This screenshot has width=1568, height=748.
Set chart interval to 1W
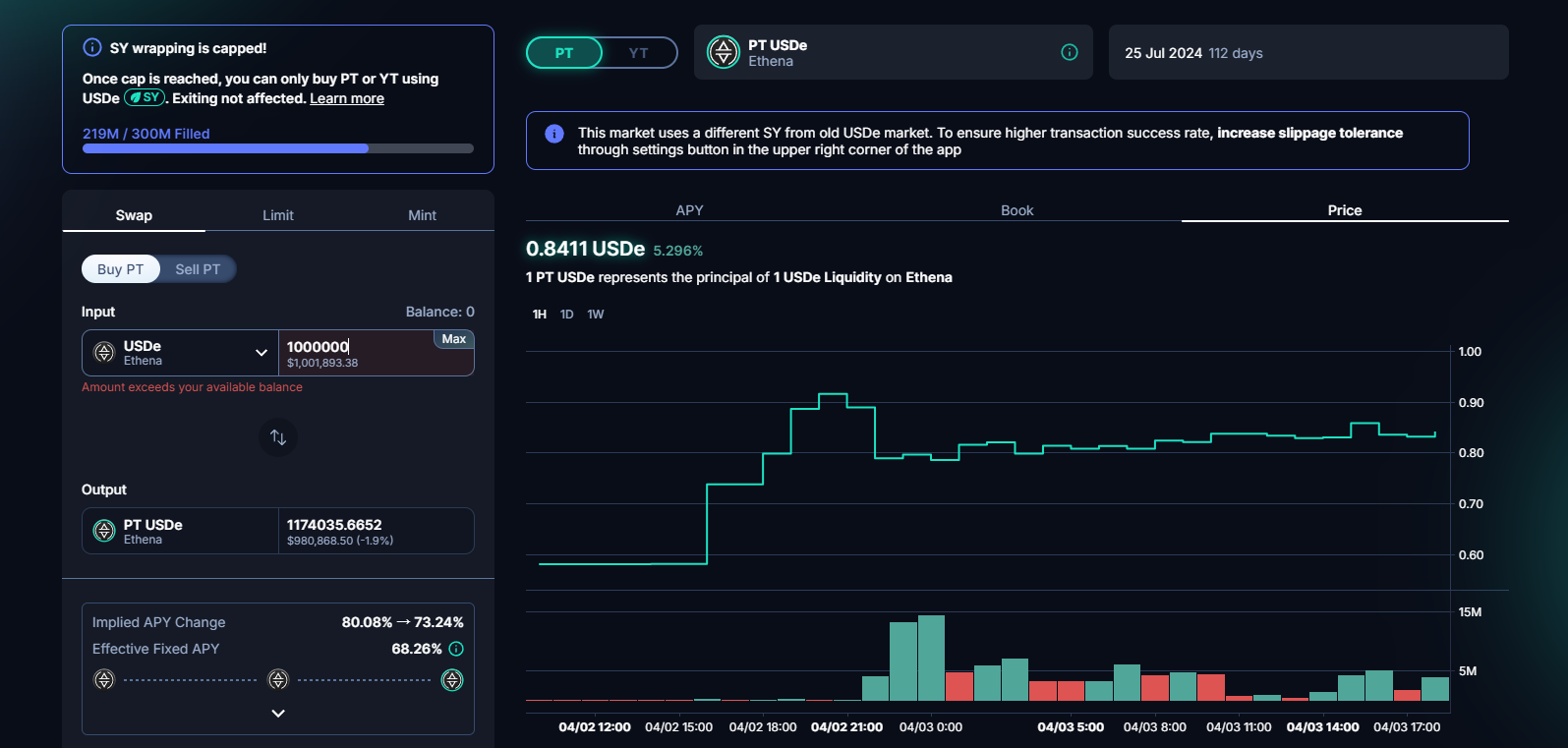596,315
